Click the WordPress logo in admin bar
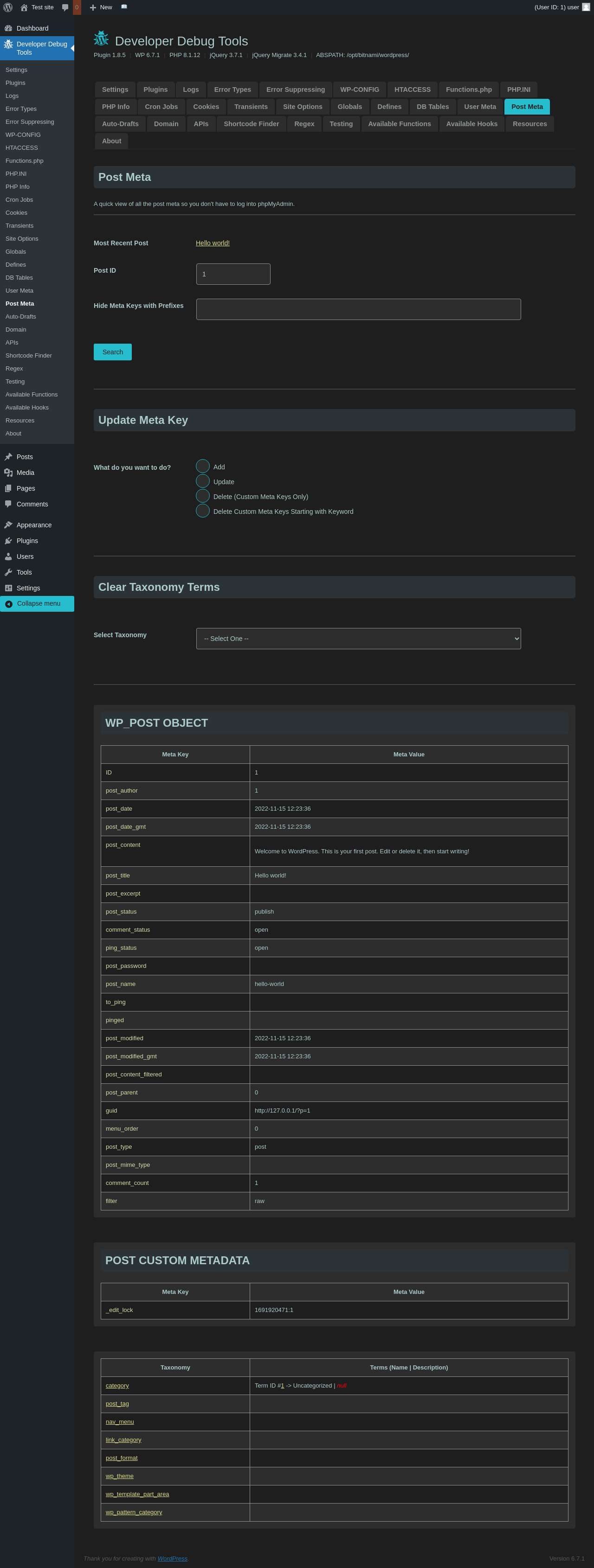This screenshot has height=1568, width=594. click(x=8, y=7)
